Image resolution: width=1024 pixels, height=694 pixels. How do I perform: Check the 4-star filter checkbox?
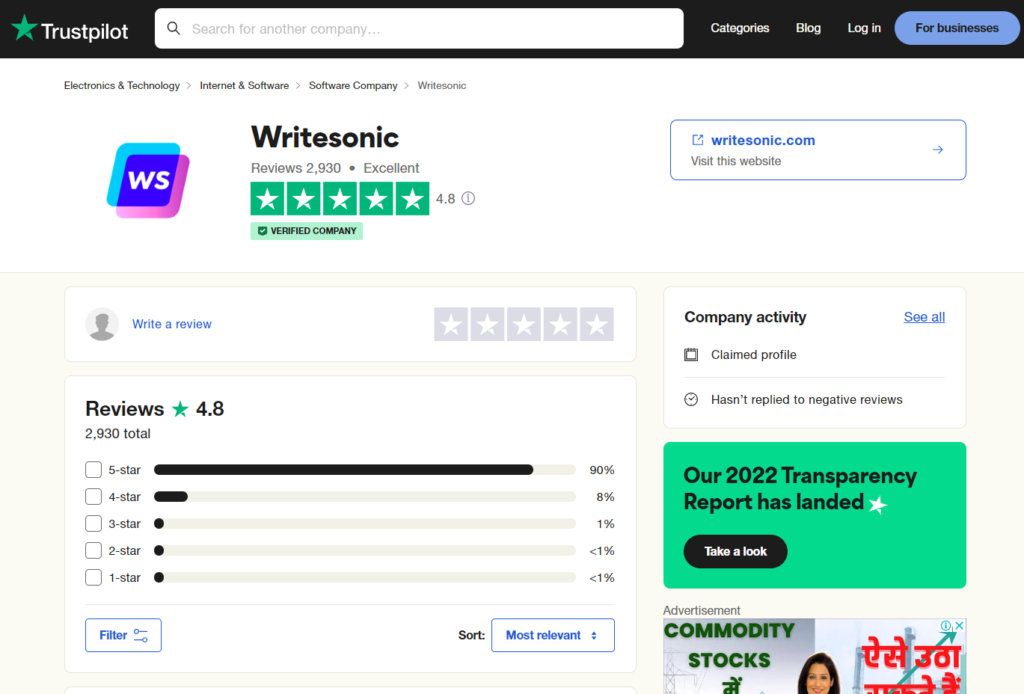[x=93, y=497]
